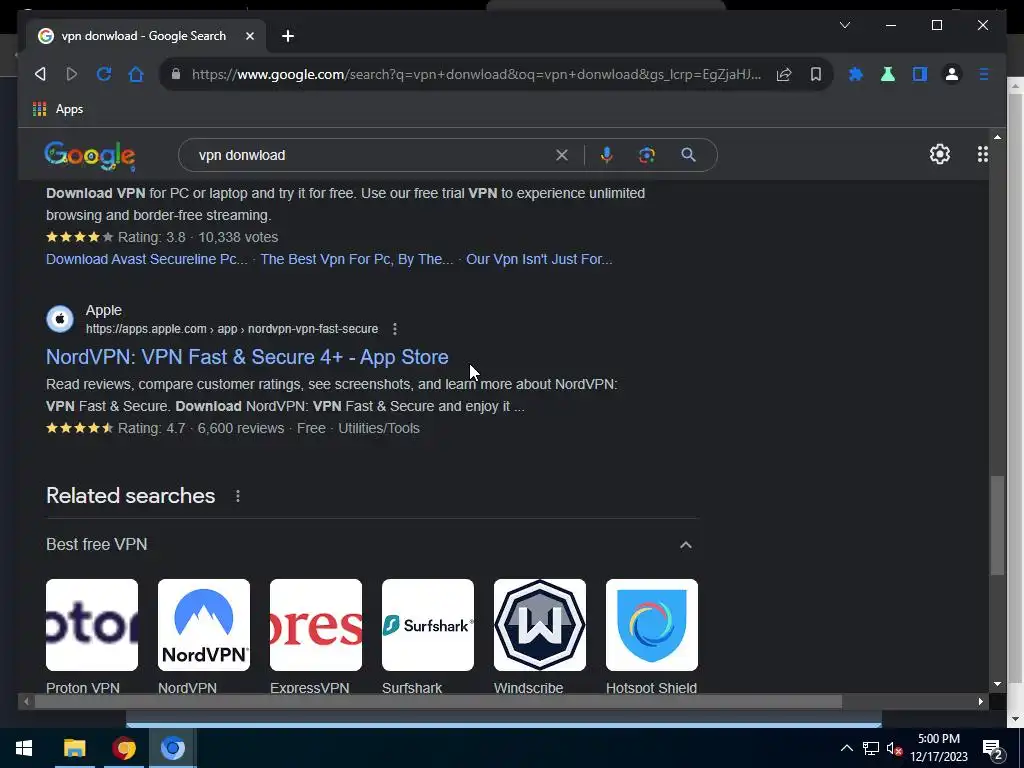Select the Hotspot Shield thumbnail
1024x768 pixels.
pyautogui.click(x=652, y=624)
